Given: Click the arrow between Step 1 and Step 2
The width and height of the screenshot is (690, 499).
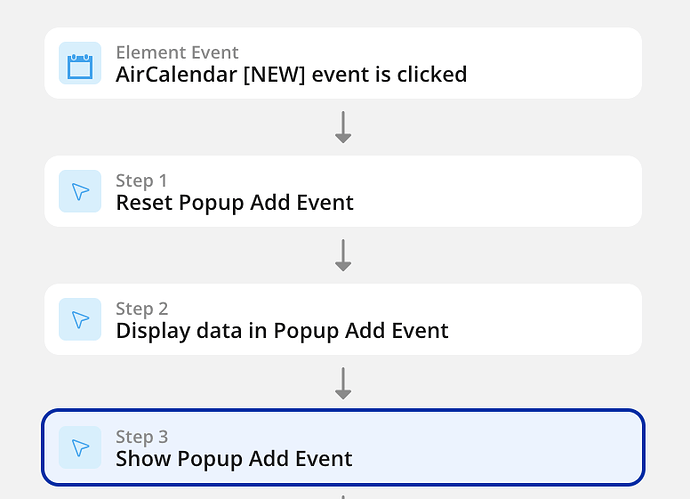Looking at the screenshot, I should 343,255.
